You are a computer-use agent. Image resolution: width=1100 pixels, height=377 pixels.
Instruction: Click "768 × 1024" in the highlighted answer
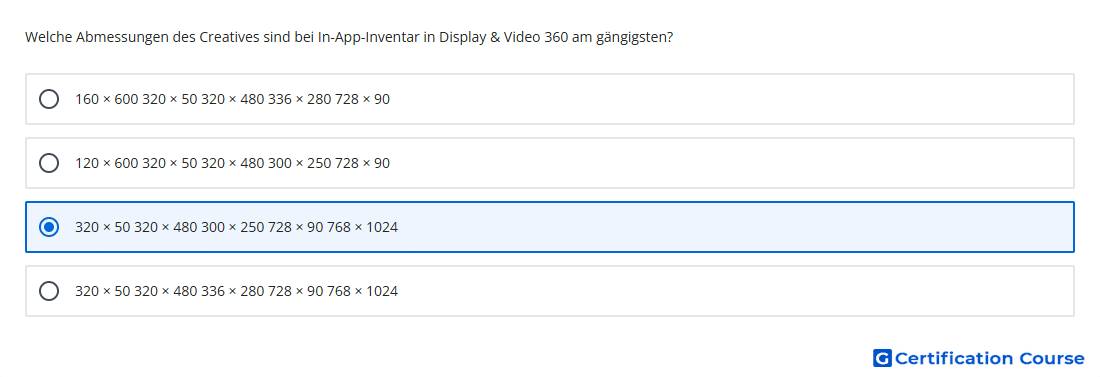pos(362,227)
